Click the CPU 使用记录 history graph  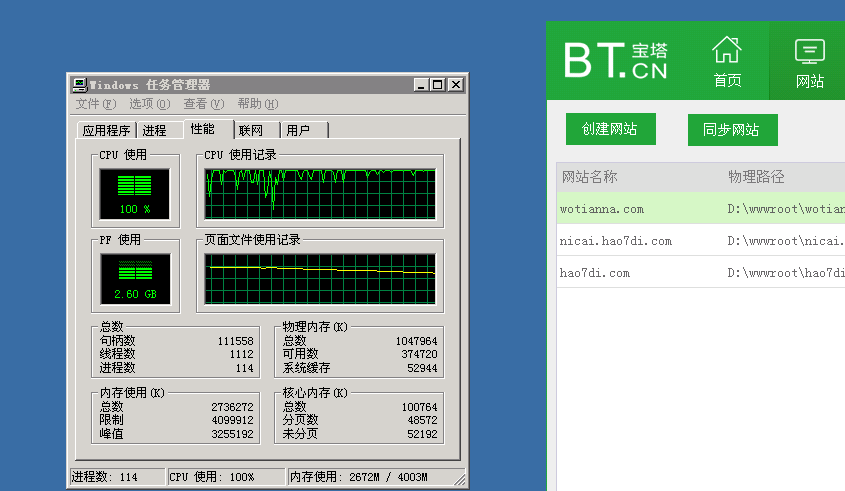pyautogui.click(x=320, y=194)
